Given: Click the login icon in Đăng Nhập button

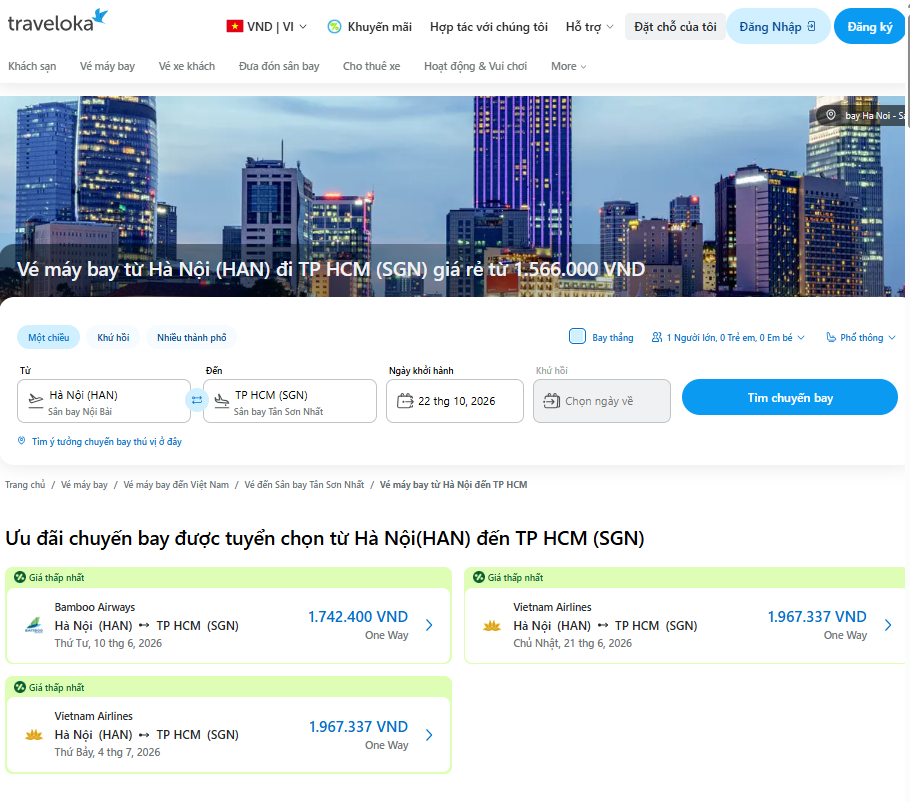Looking at the screenshot, I should [811, 26].
